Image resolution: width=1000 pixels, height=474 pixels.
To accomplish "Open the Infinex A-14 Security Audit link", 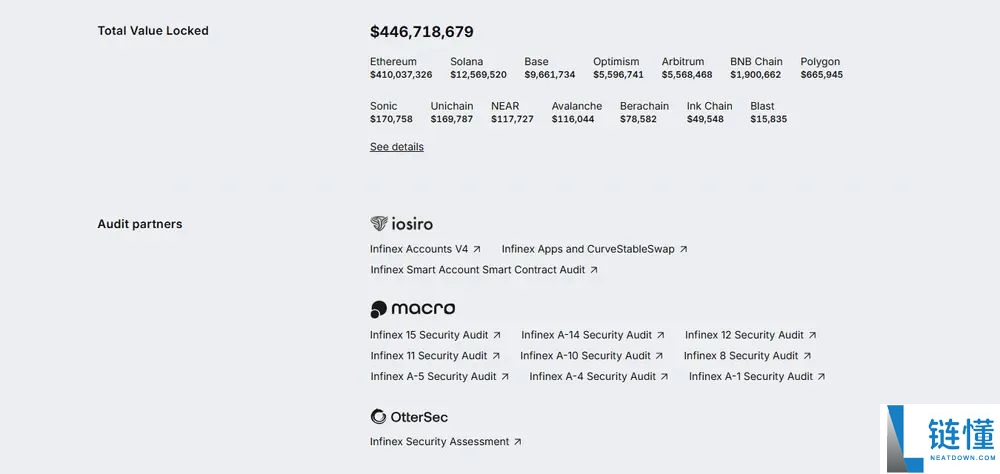I will (586, 335).
